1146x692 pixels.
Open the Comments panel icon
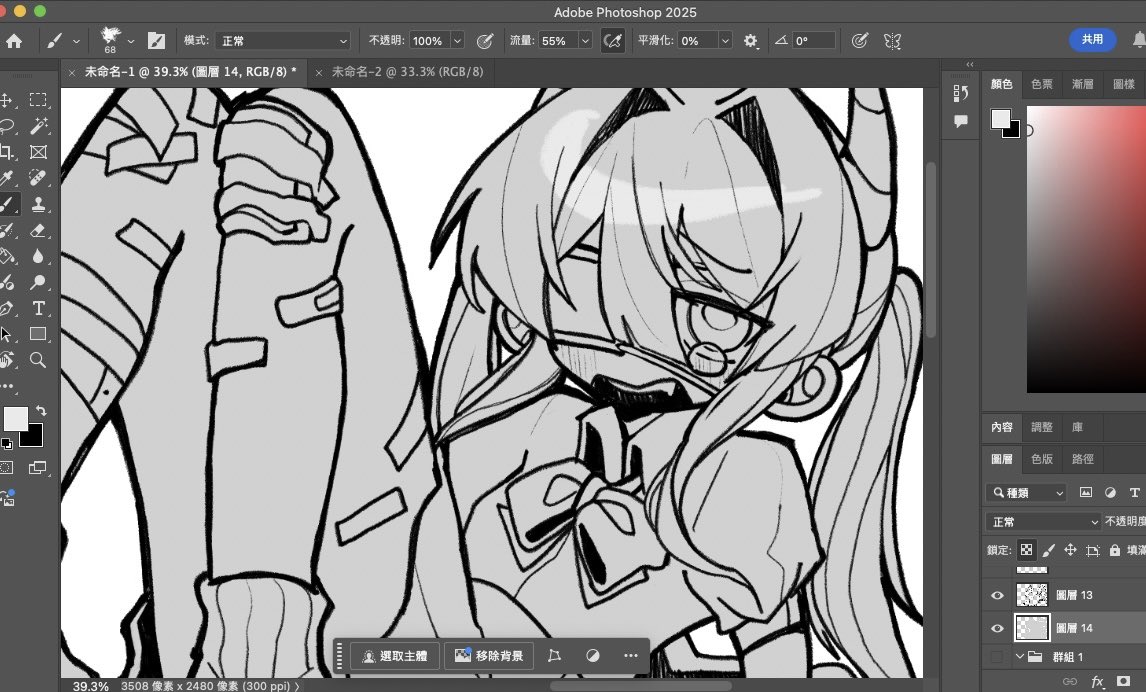[960, 121]
